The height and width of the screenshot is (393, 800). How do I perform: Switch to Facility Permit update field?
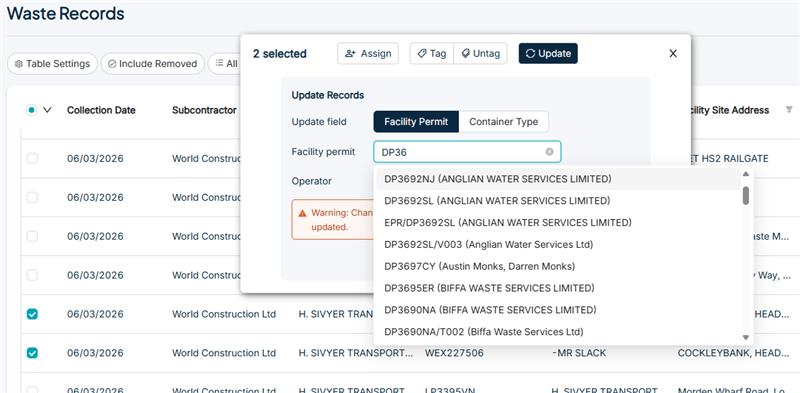pos(416,121)
